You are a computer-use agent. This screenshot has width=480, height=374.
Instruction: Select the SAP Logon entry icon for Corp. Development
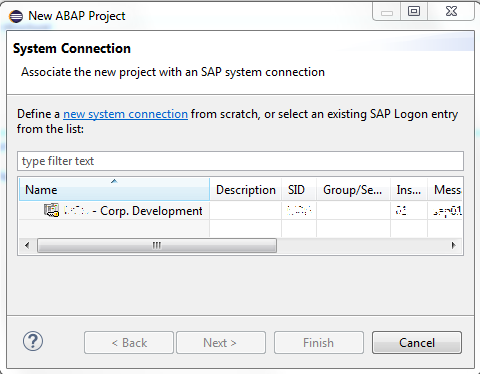pos(51,210)
